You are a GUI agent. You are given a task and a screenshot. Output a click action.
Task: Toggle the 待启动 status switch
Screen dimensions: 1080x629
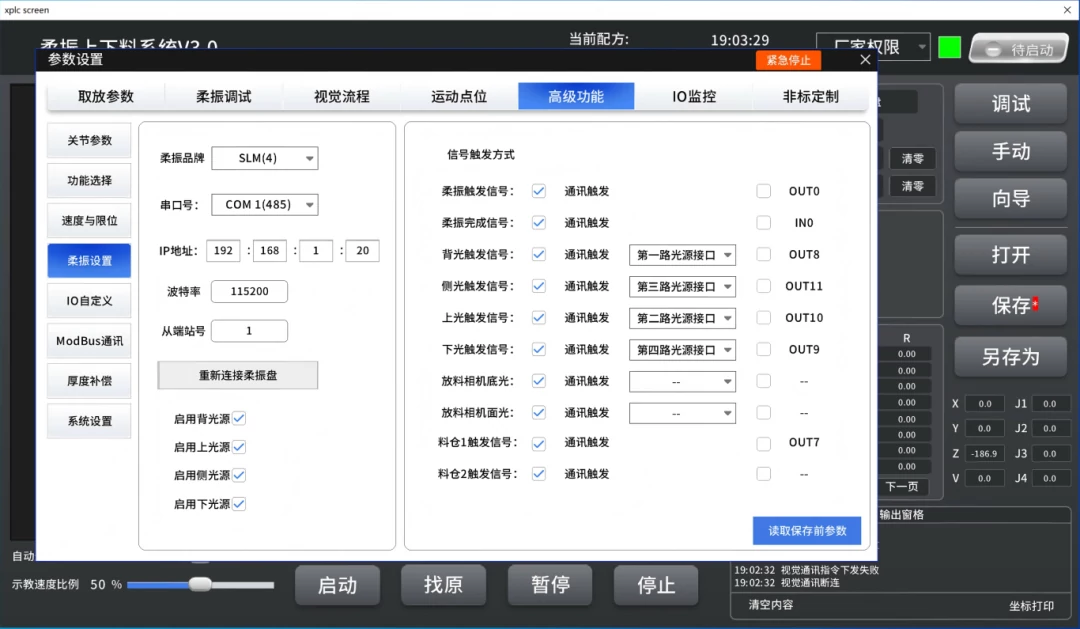pyautogui.click(x=1019, y=49)
